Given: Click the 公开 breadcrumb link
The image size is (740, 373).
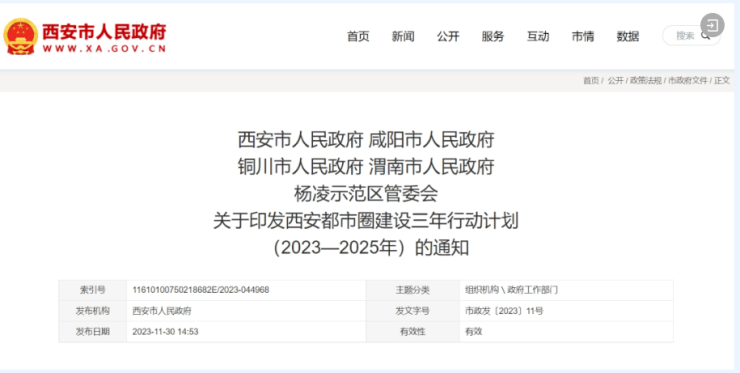Looking at the screenshot, I should (615, 81).
